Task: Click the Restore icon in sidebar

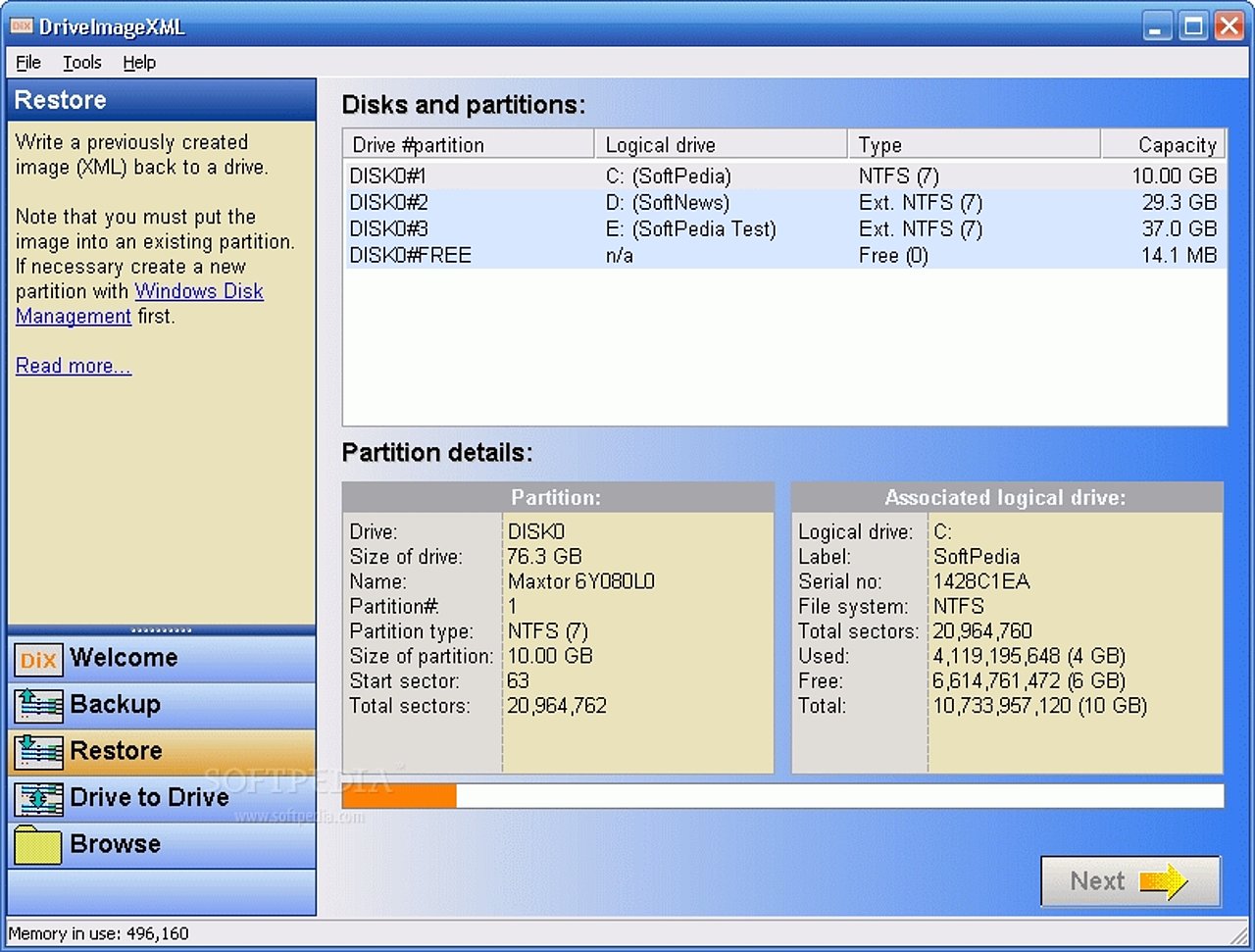Action: tap(38, 752)
